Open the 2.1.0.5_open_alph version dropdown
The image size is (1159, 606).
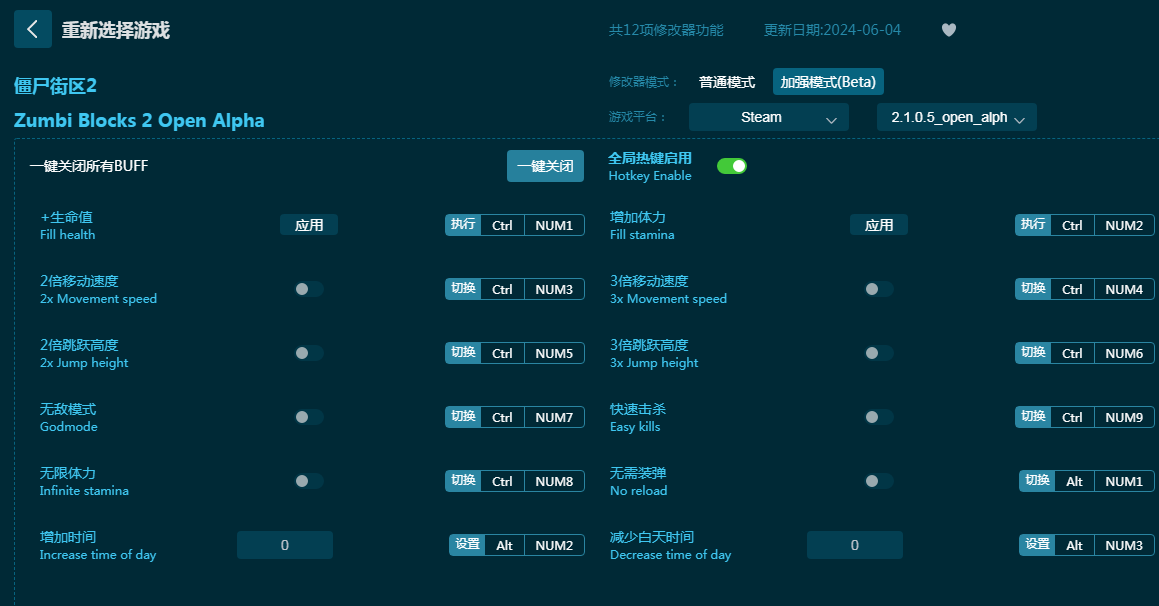[956, 118]
